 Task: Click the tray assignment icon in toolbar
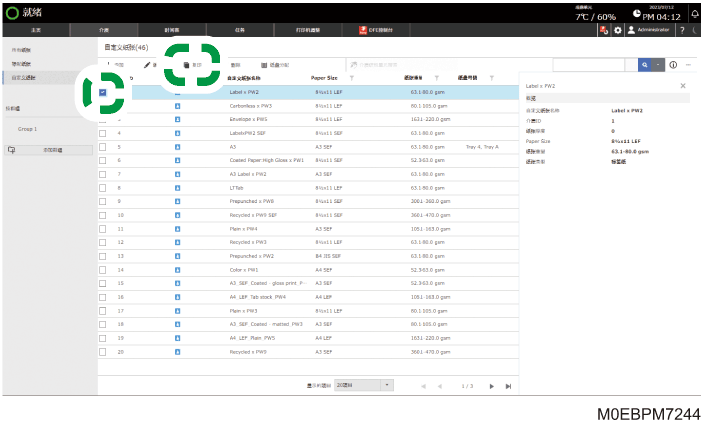point(264,65)
